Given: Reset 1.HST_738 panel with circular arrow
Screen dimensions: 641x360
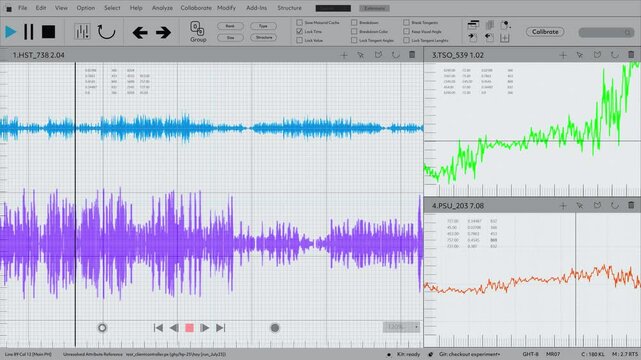Looking at the screenshot, I should pos(395,55).
